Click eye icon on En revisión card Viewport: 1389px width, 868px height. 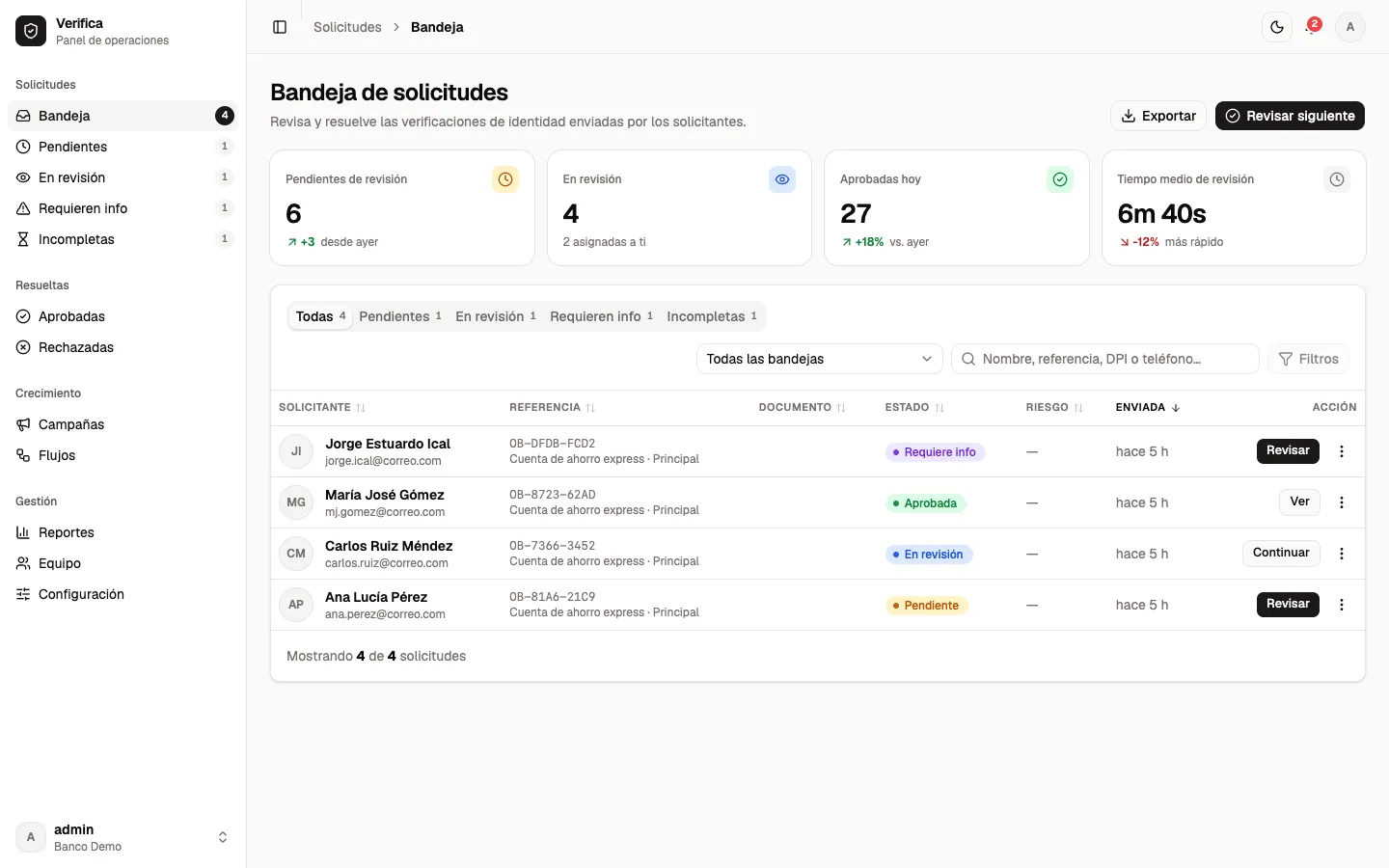click(782, 179)
